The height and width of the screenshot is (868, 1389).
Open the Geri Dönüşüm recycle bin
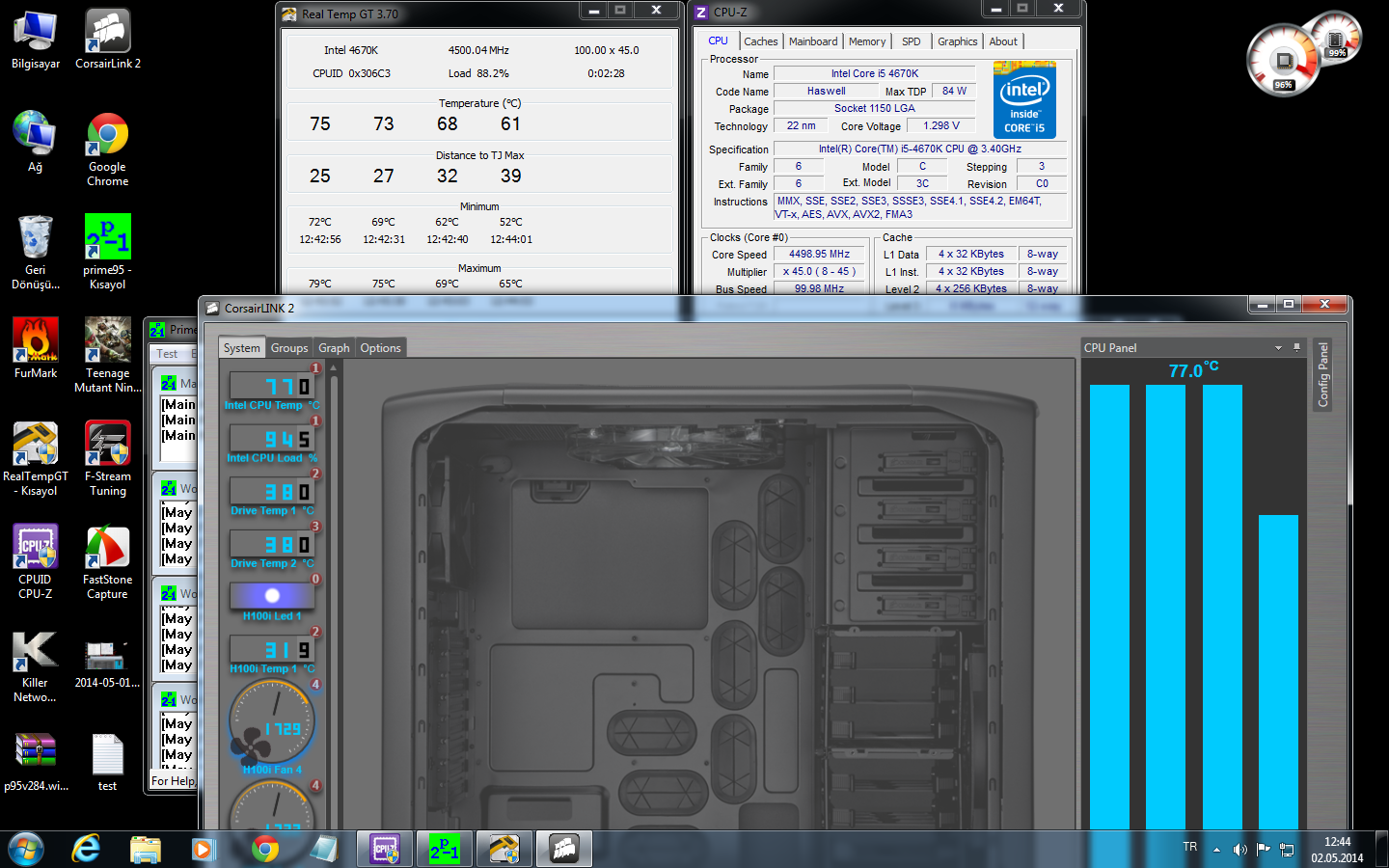[x=36, y=252]
